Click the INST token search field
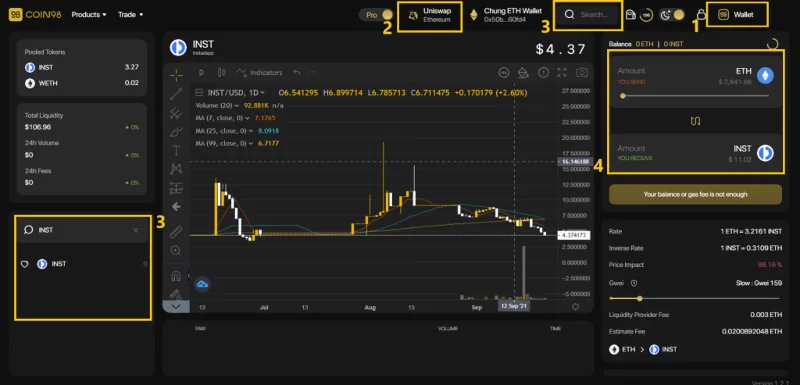 pos(82,230)
